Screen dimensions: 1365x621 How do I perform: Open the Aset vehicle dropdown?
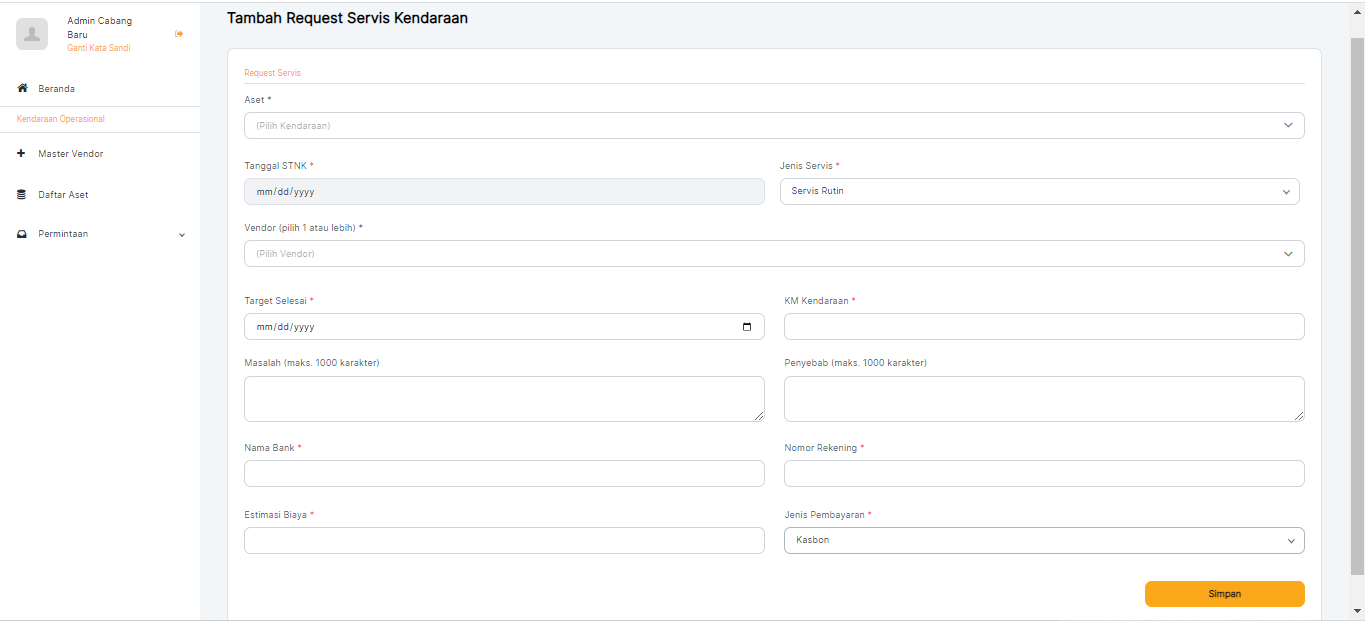pos(773,126)
